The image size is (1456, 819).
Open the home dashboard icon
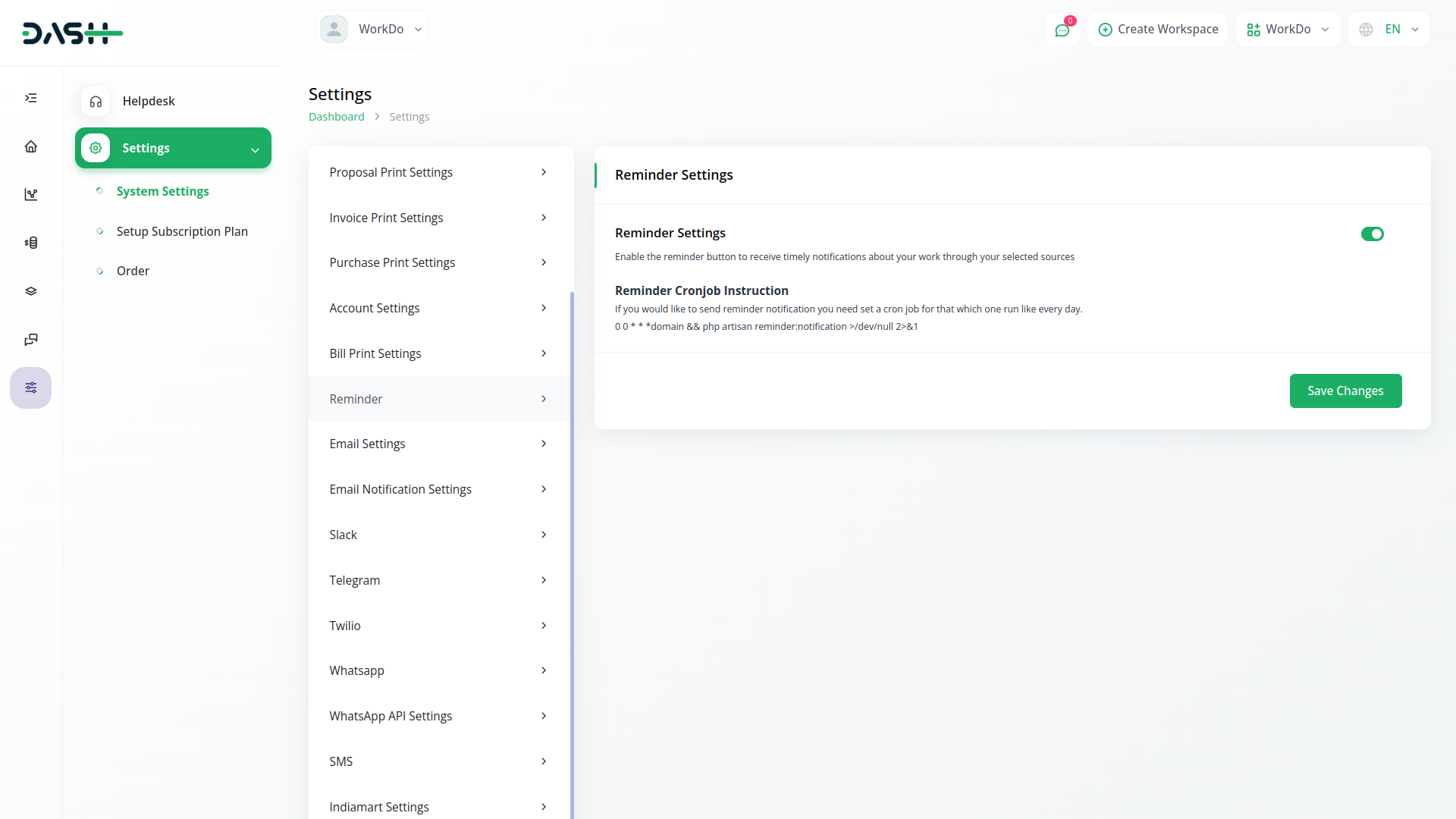click(31, 146)
